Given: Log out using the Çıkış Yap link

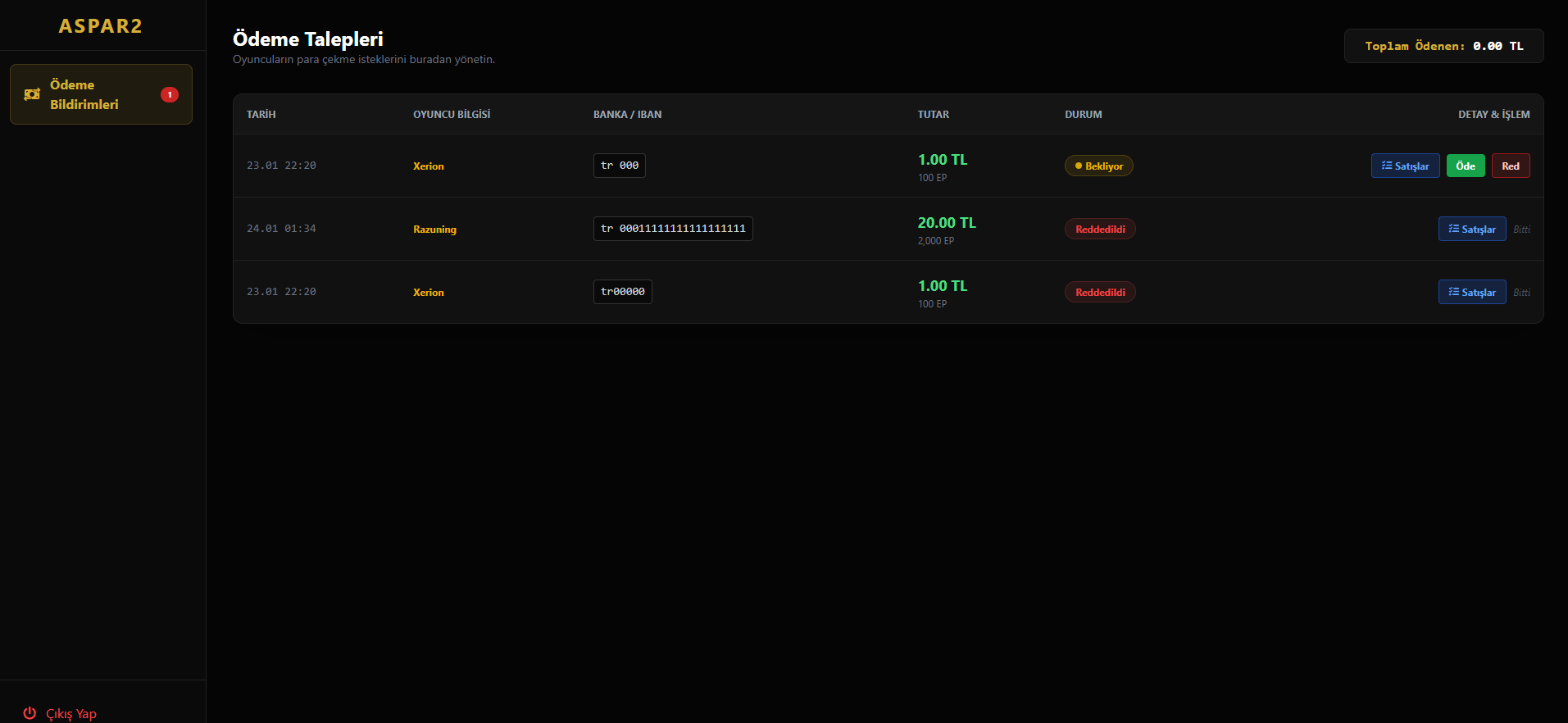Looking at the screenshot, I should click(x=70, y=713).
